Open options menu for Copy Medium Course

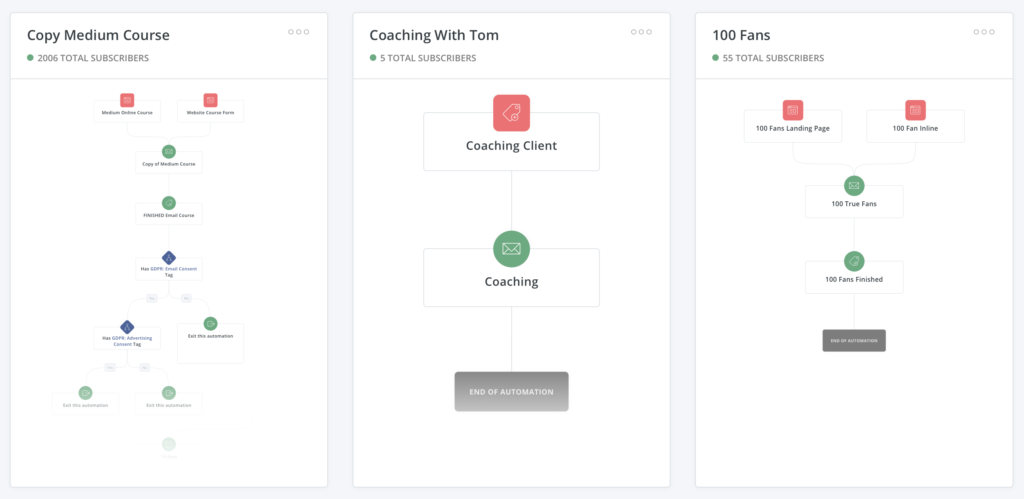(x=298, y=32)
